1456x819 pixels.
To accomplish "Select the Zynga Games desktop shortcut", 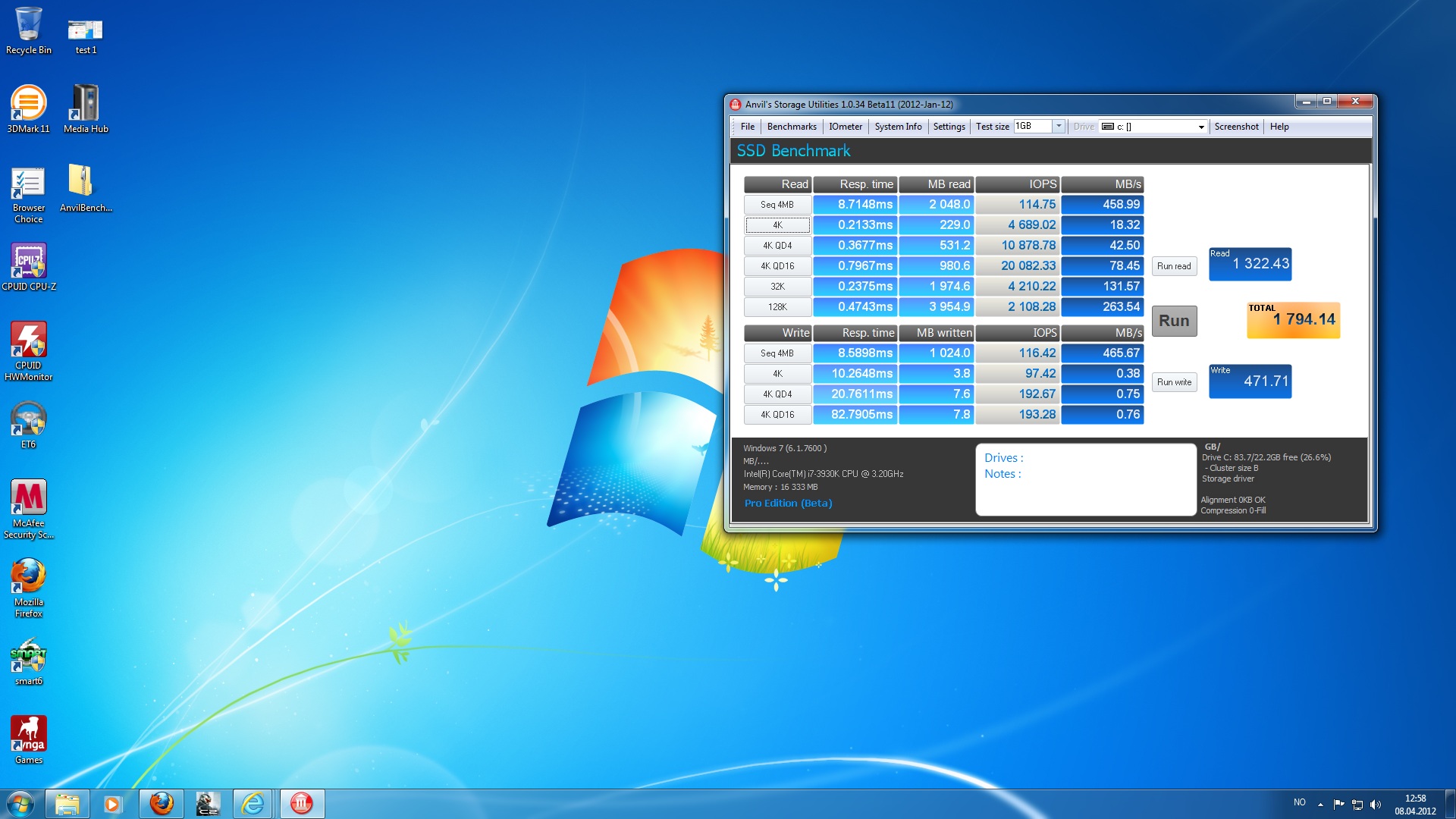I will tap(29, 741).
